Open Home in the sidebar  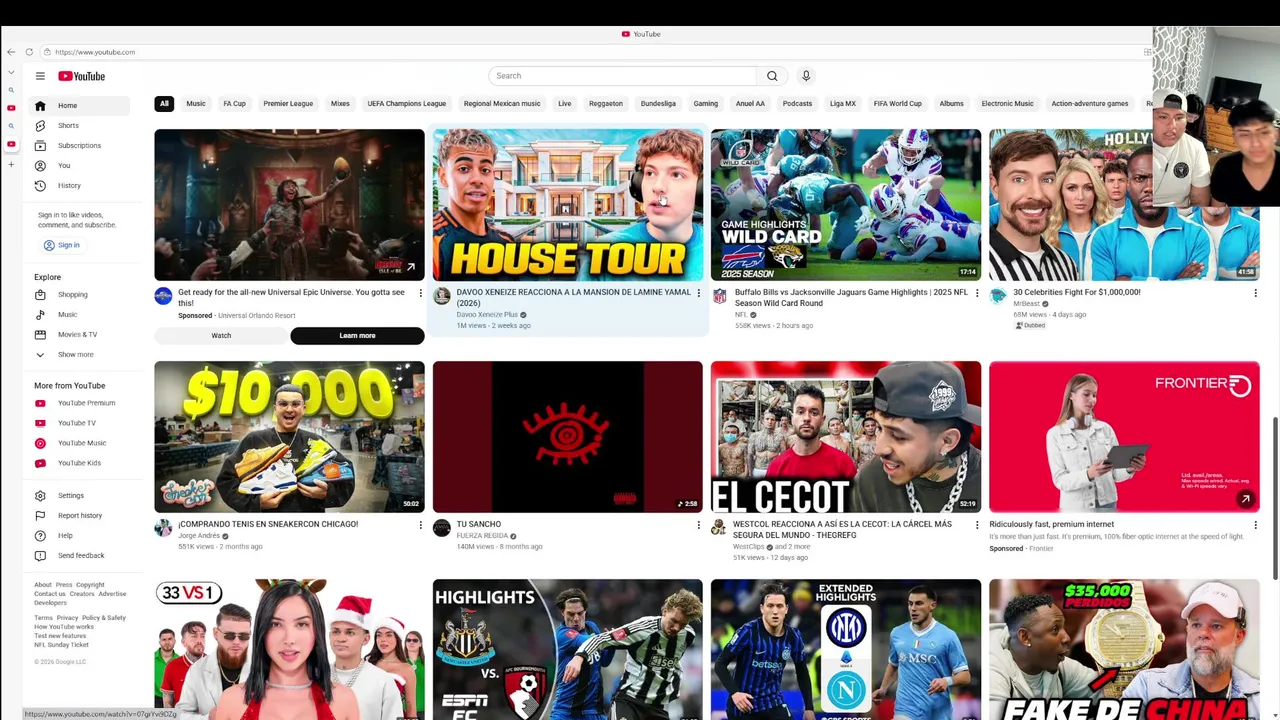coord(79,105)
